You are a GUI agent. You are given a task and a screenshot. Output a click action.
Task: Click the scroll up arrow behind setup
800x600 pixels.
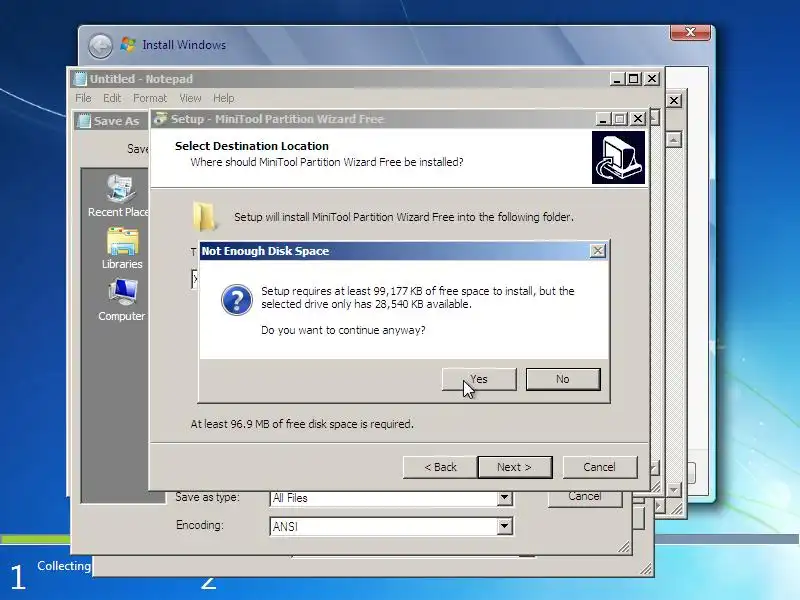click(x=674, y=139)
